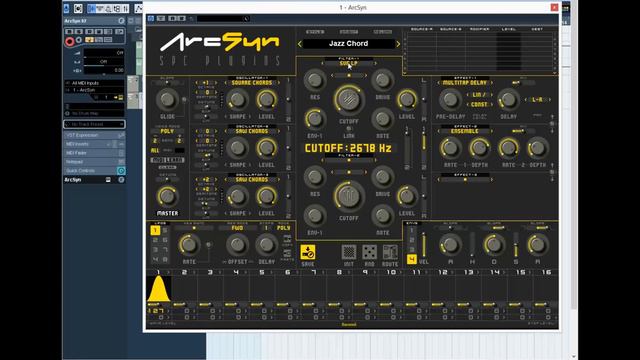
Task: Toggle the ALL voices button
Action: pyautogui.click(x=155, y=151)
